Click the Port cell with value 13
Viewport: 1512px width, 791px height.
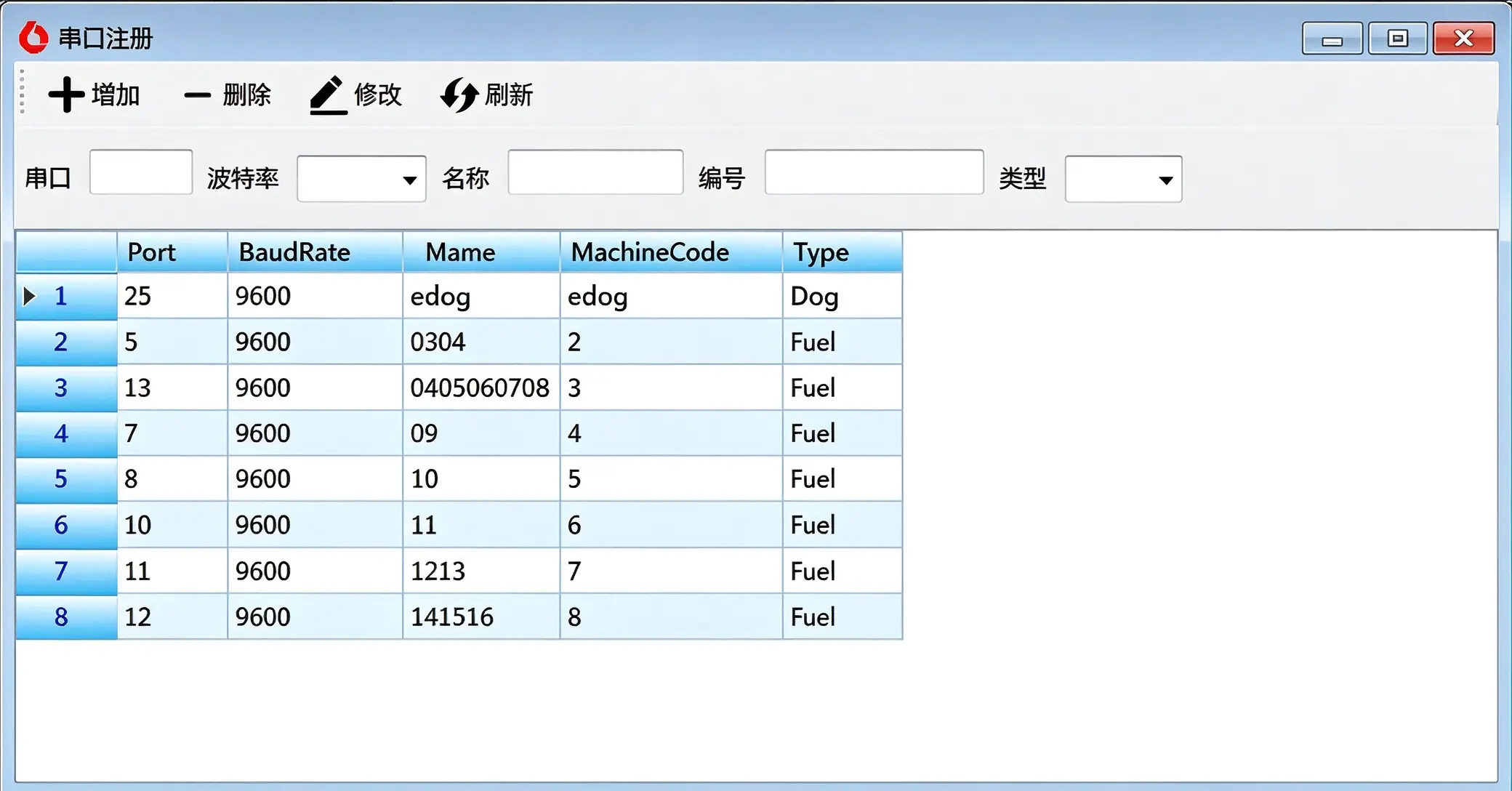(x=172, y=388)
